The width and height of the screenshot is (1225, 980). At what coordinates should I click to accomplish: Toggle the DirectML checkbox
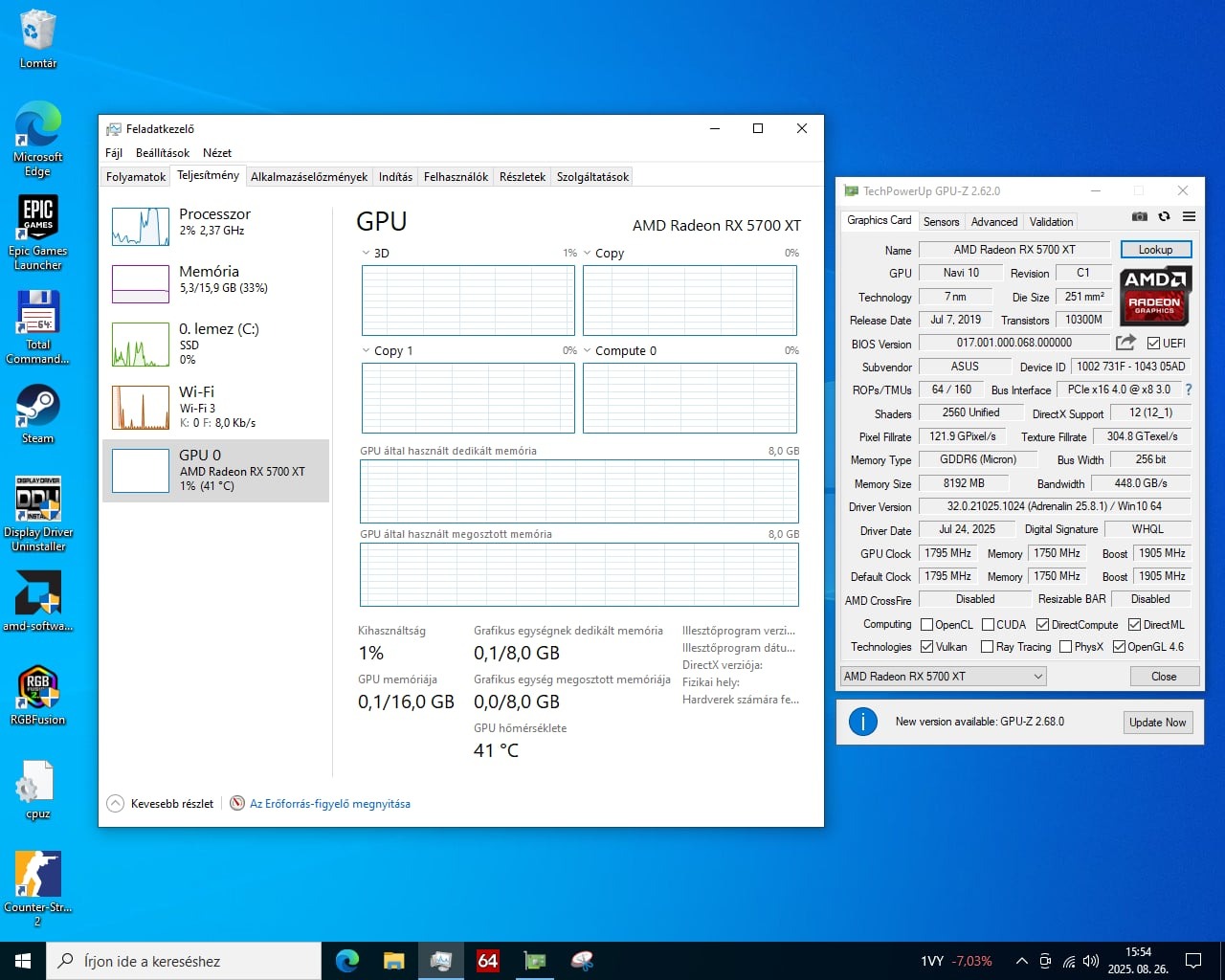click(1134, 625)
